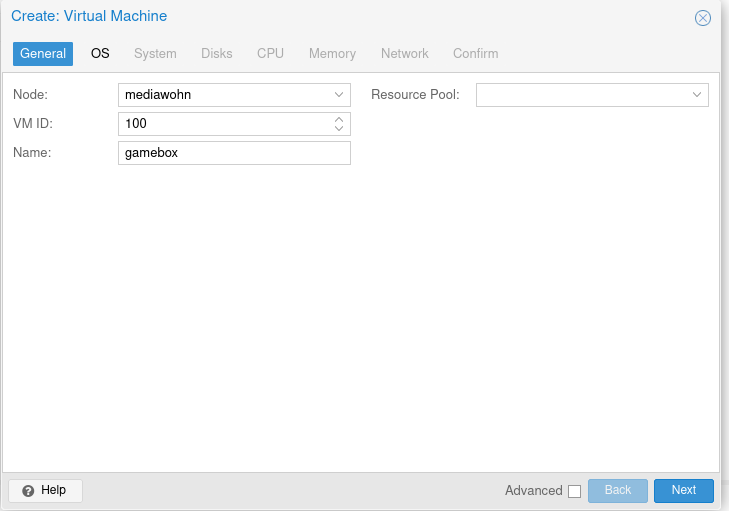Switch to the CPU tab
The height and width of the screenshot is (511, 729).
(270, 54)
